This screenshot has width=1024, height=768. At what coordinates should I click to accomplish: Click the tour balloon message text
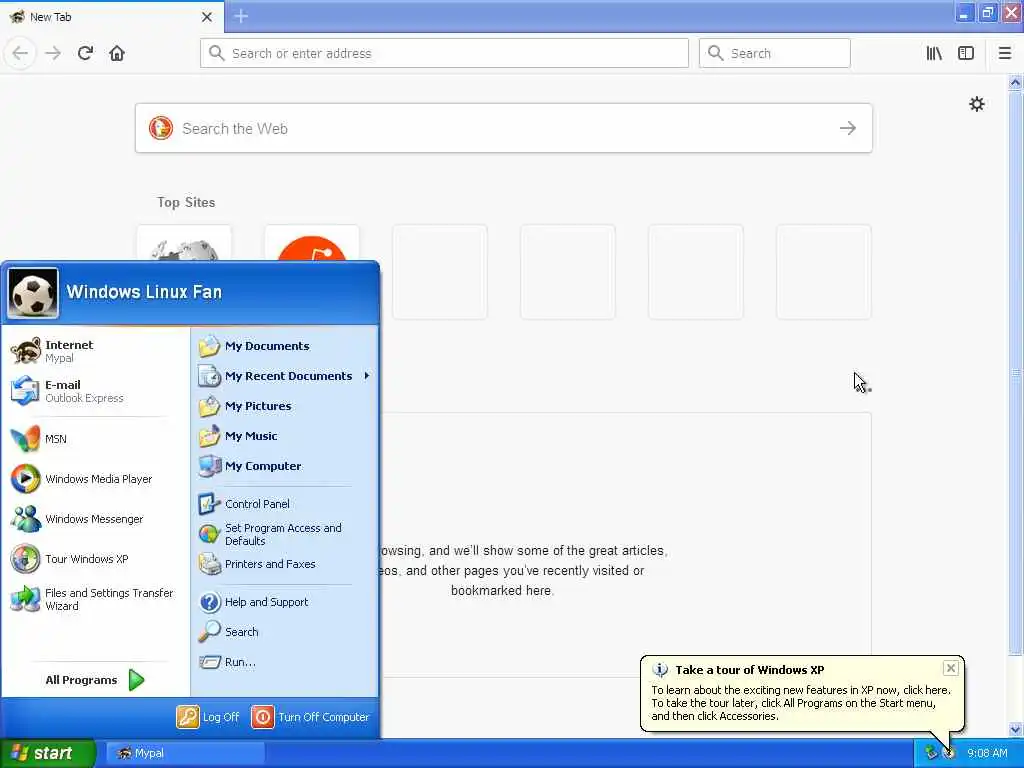[x=801, y=703]
